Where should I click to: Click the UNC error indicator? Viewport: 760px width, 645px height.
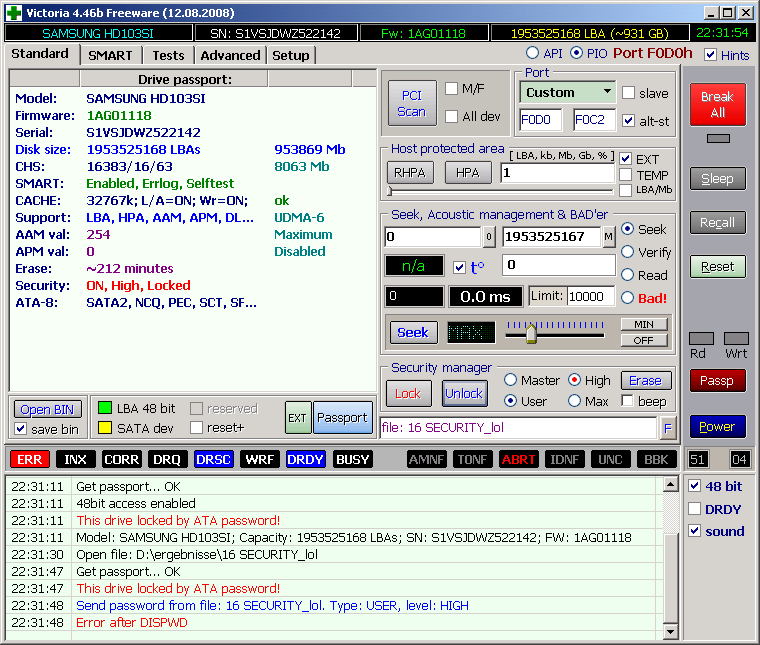[610, 459]
